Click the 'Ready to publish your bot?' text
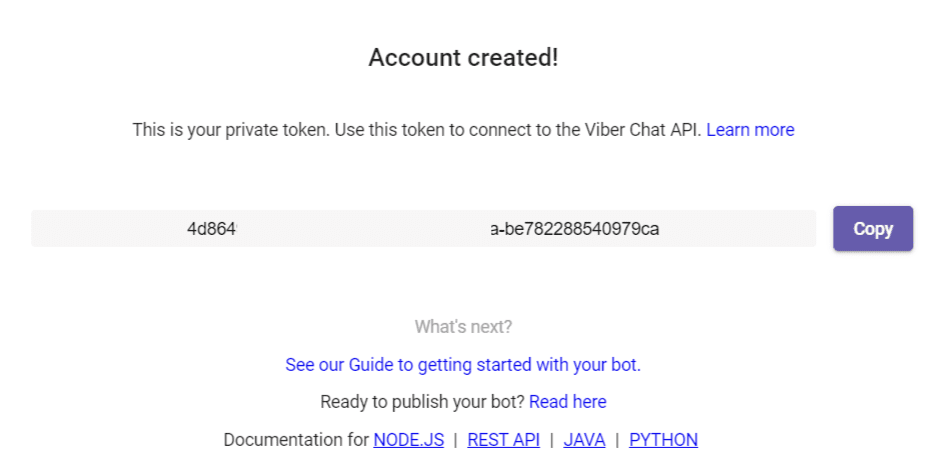The width and height of the screenshot is (935, 472). 422,402
